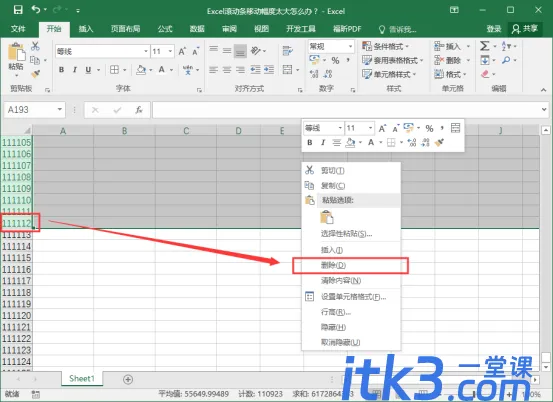The height and width of the screenshot is (402, 553).
Task: Toggle Bold in the ribbon font group
Action: point(61,70)
